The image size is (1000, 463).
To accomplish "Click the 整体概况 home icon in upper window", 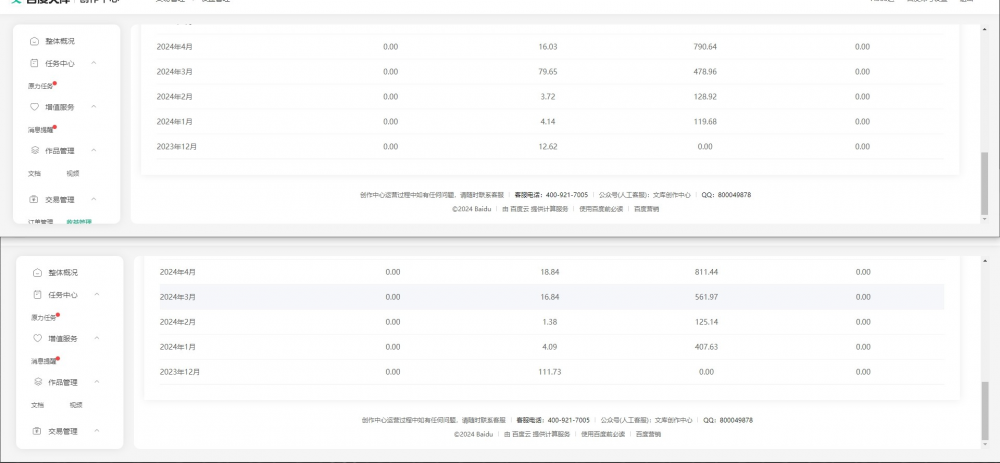I will [x=35, y=41].
